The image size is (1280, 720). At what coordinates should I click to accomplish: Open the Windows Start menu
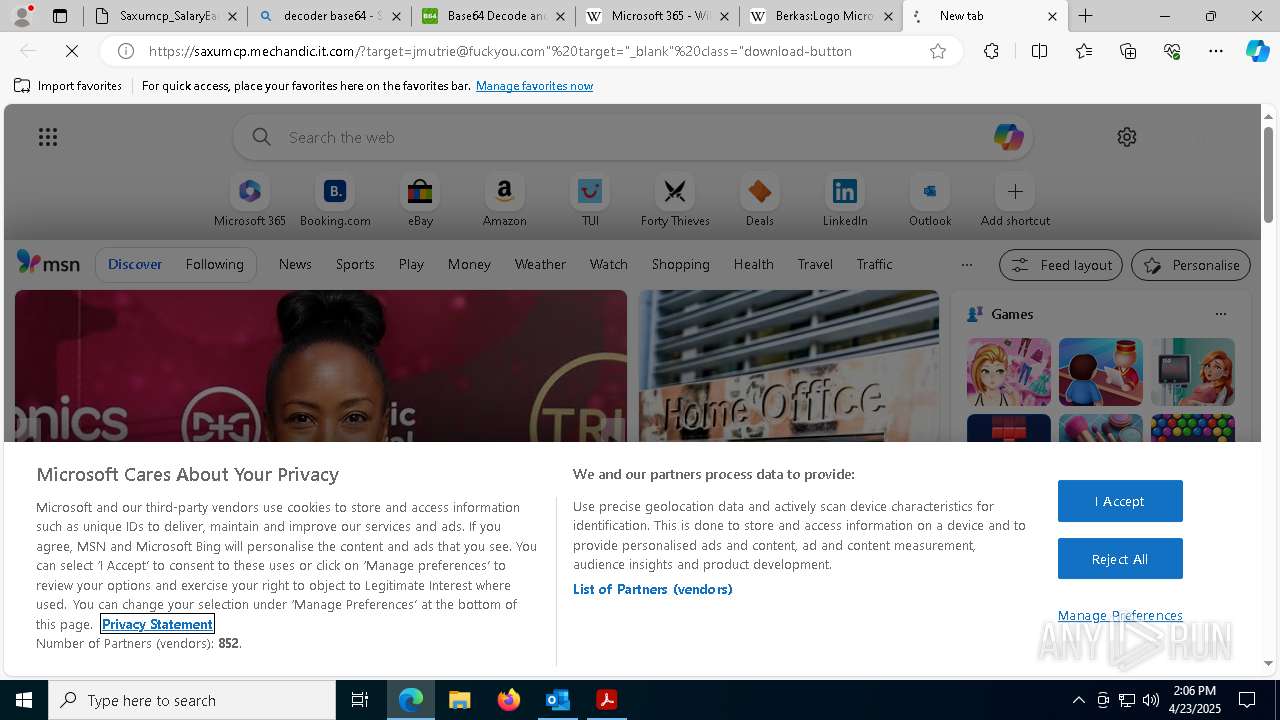24,700
